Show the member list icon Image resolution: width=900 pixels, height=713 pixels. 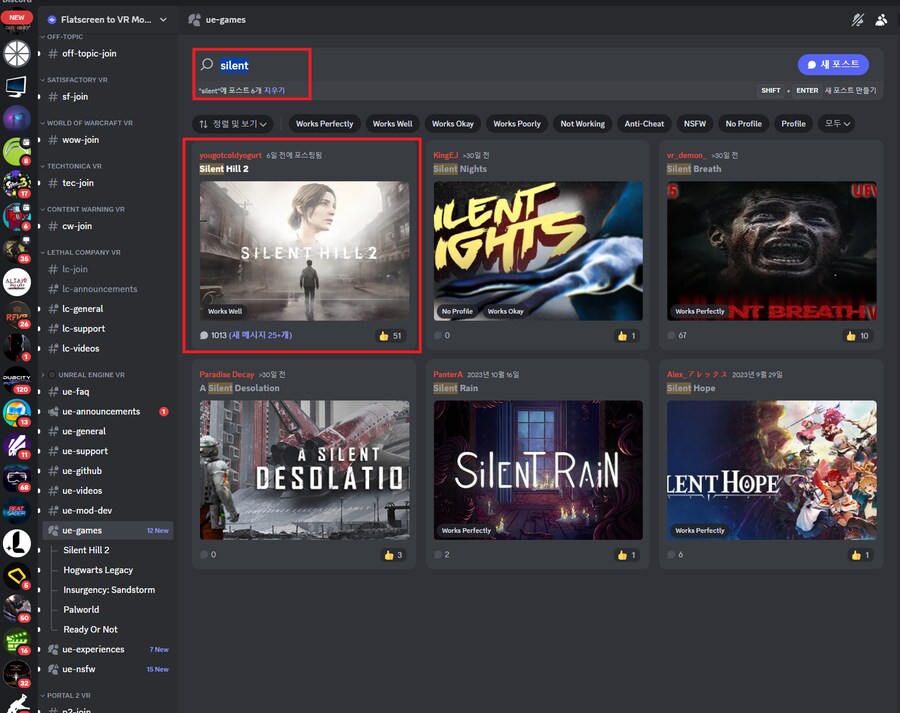click(x=881, y=19)
